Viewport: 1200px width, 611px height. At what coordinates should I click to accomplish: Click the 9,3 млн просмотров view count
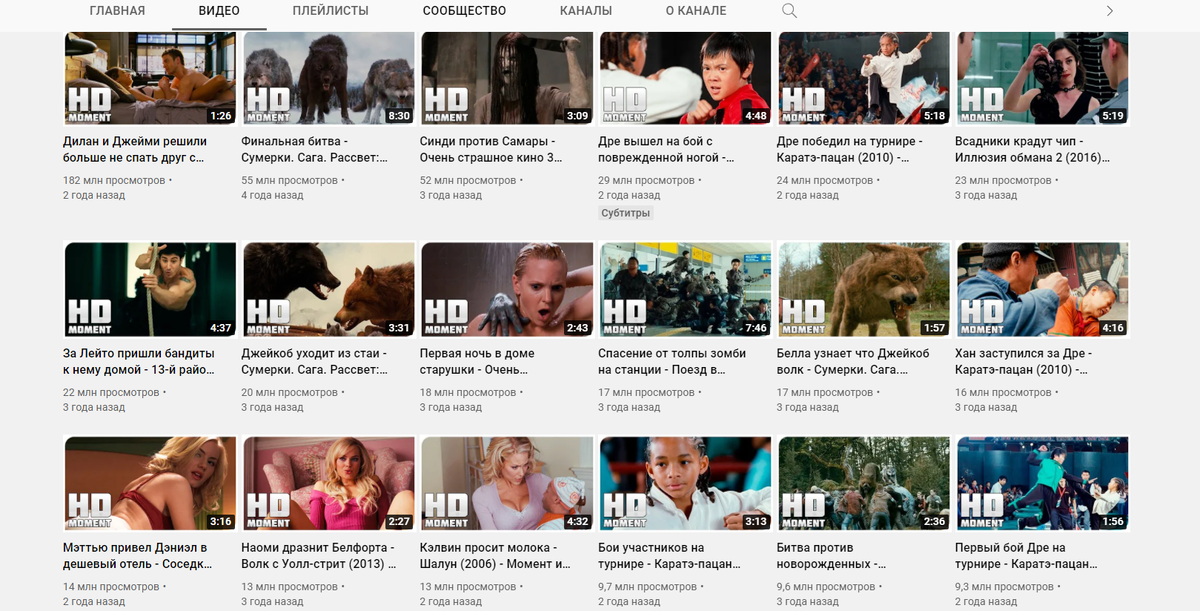[1005, 586]
